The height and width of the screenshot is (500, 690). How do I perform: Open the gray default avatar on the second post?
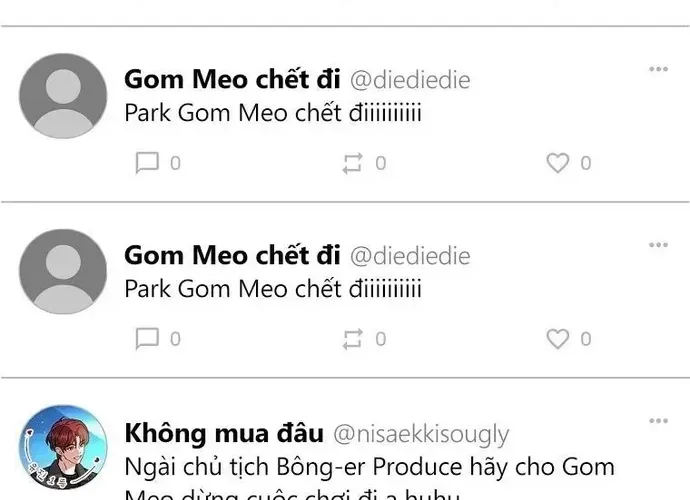[63, 272]
